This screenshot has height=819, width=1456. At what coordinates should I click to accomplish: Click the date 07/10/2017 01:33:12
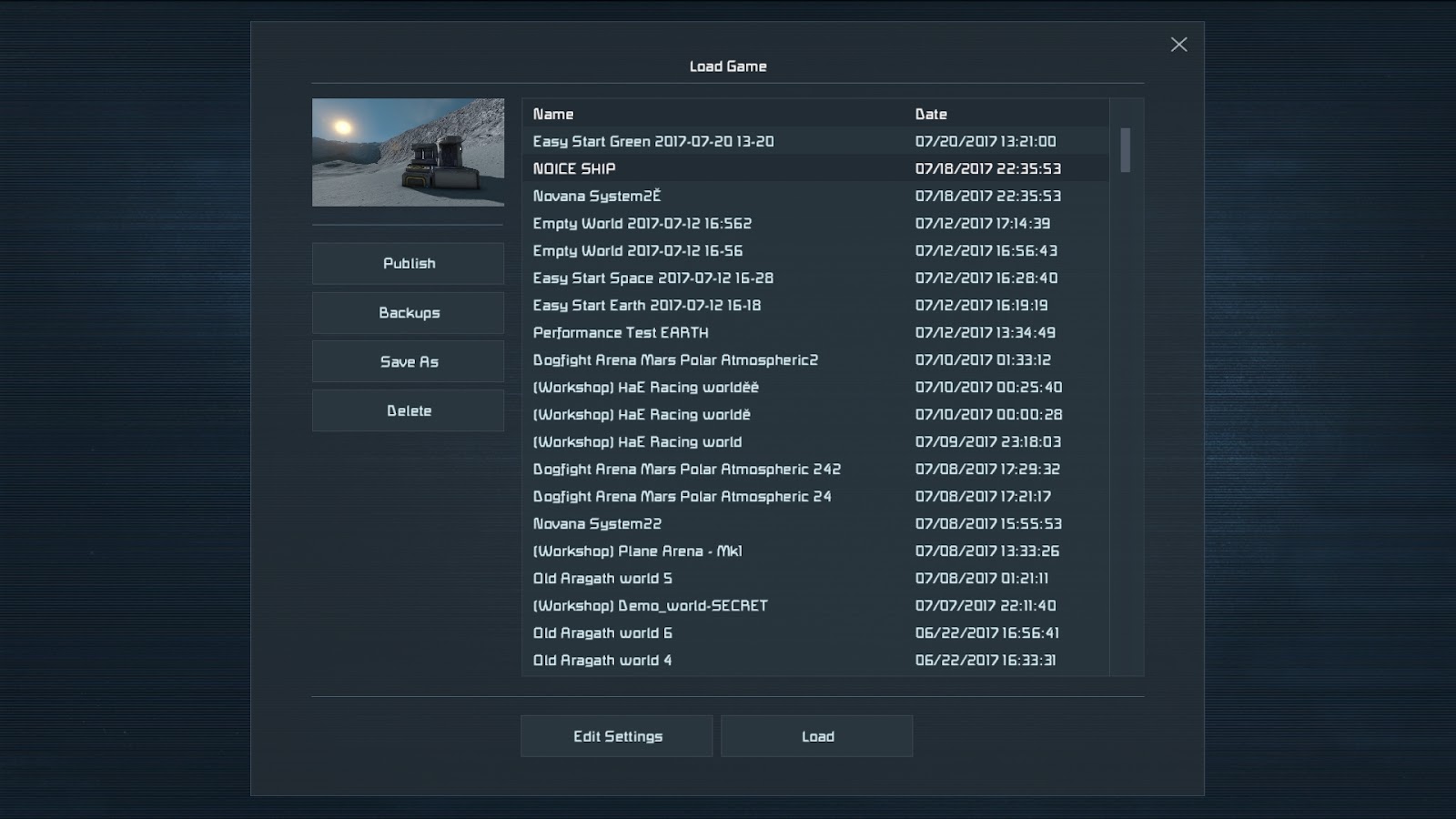click(983, 359)
